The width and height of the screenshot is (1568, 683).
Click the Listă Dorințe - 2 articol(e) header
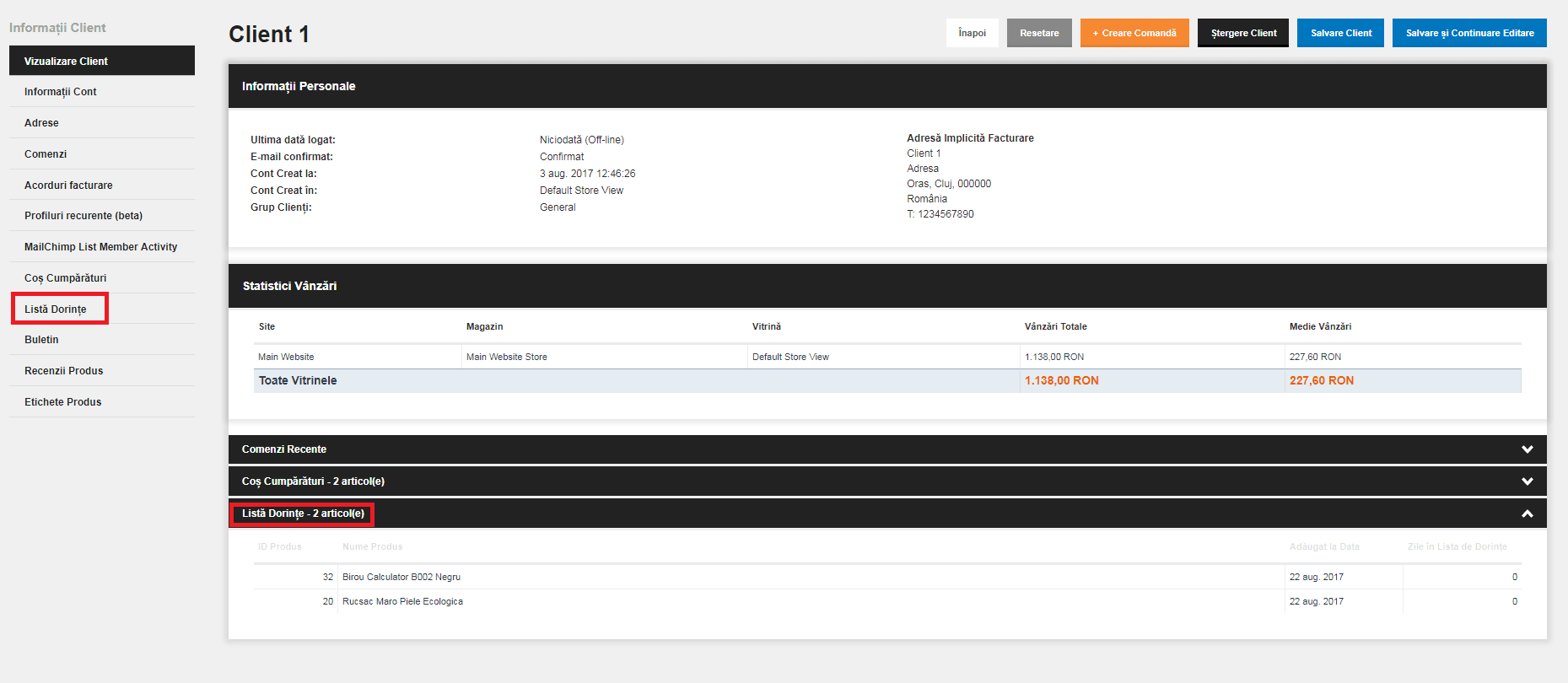click(x=887, y=514)
